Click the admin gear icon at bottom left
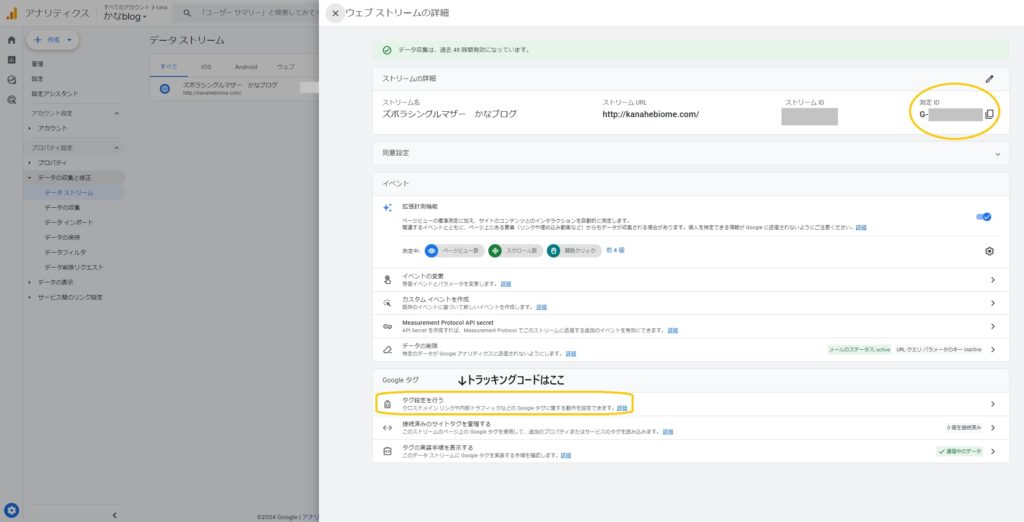This screenshot has height=522, width=1024. [11, 509]
